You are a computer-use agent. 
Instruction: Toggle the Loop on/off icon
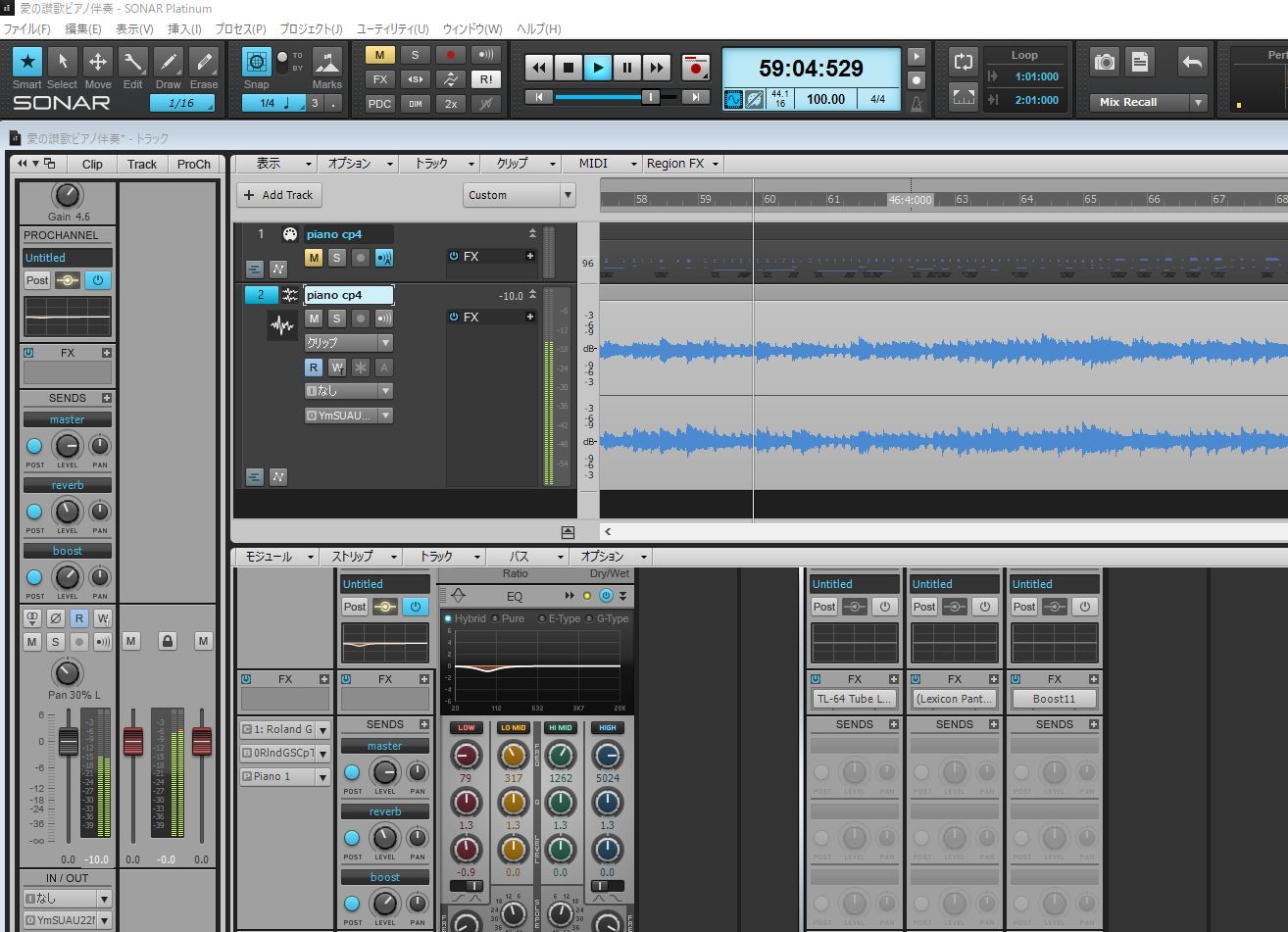click(x=965, y=62)
